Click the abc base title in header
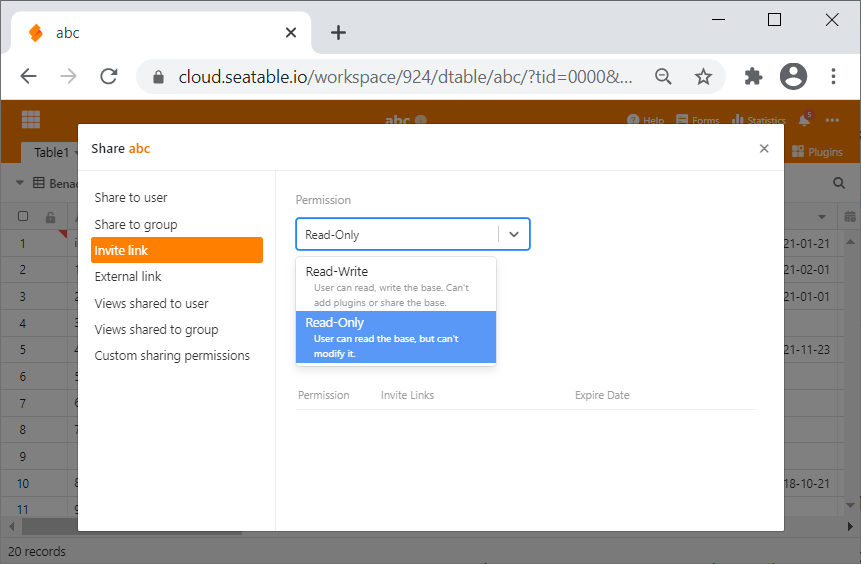The height and width of the screenshot is (564, 861). (398, 120)
